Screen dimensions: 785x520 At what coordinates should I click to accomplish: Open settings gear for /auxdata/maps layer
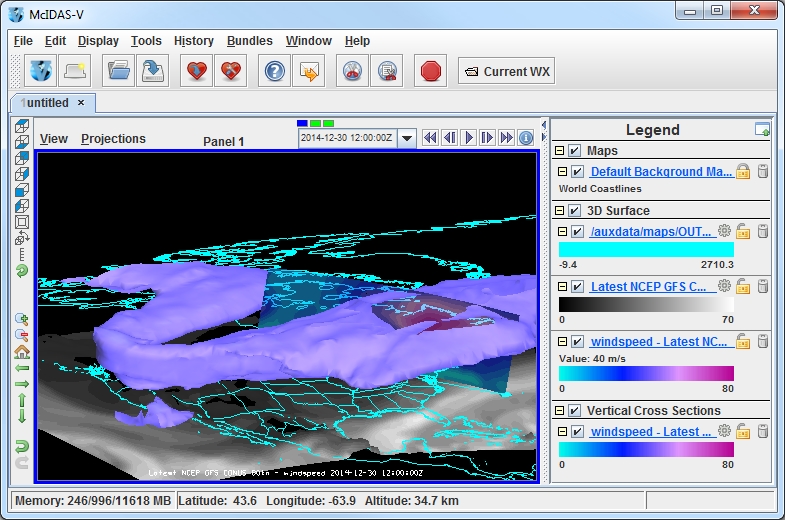(x=724, y=231)
